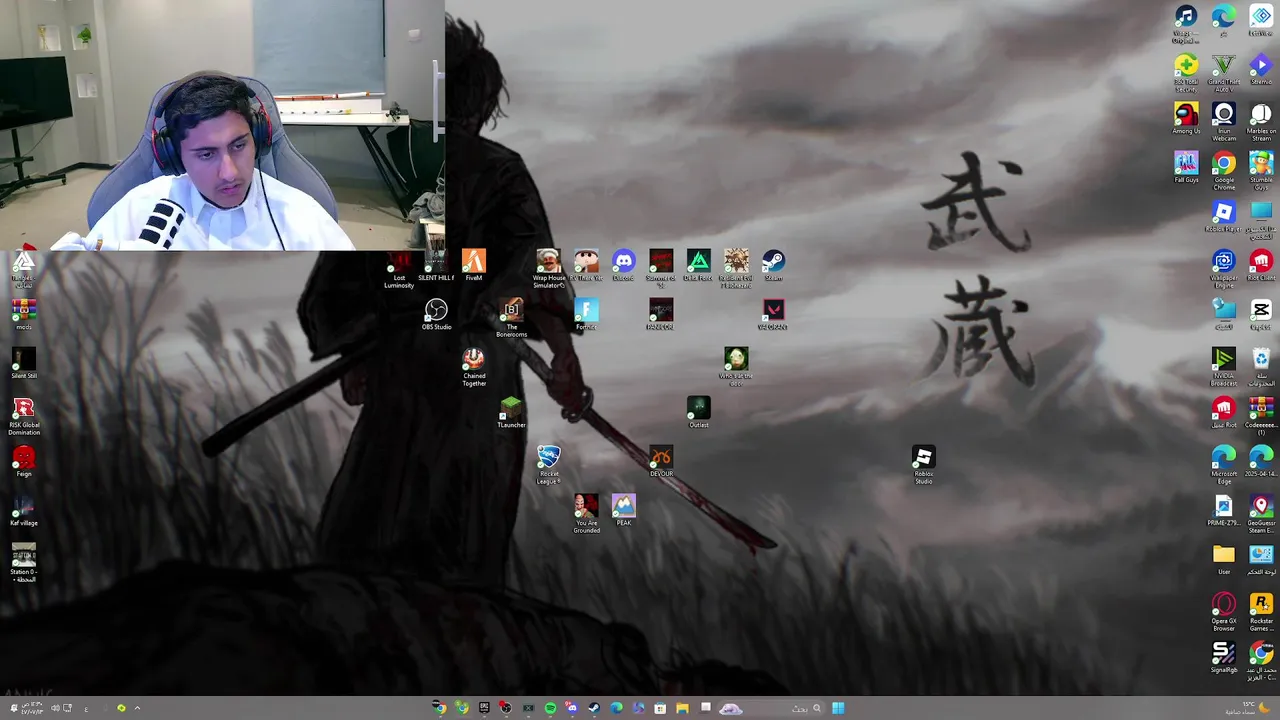
Task: Launch Roblox Studio
Action: pyautogui.click(x=923, y=465)
